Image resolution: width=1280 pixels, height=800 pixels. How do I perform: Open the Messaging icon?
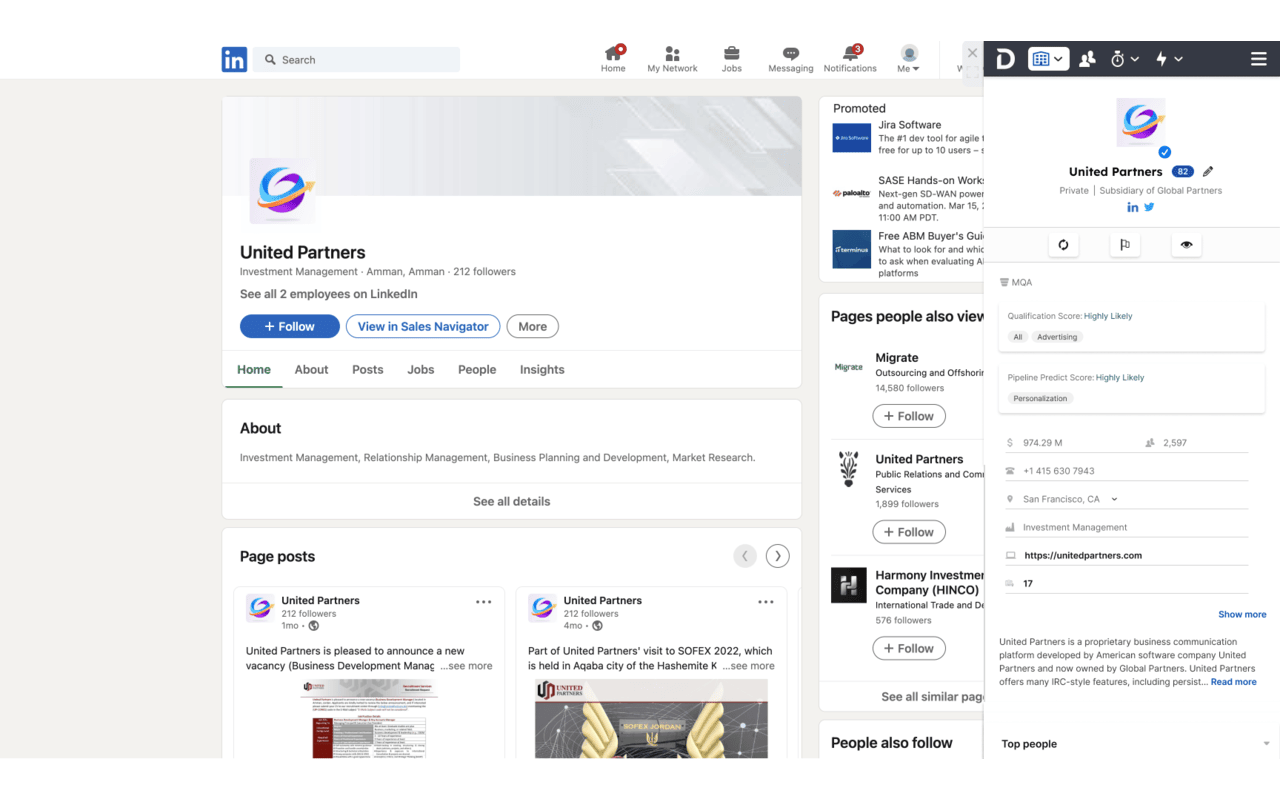(x=790, y=59)
